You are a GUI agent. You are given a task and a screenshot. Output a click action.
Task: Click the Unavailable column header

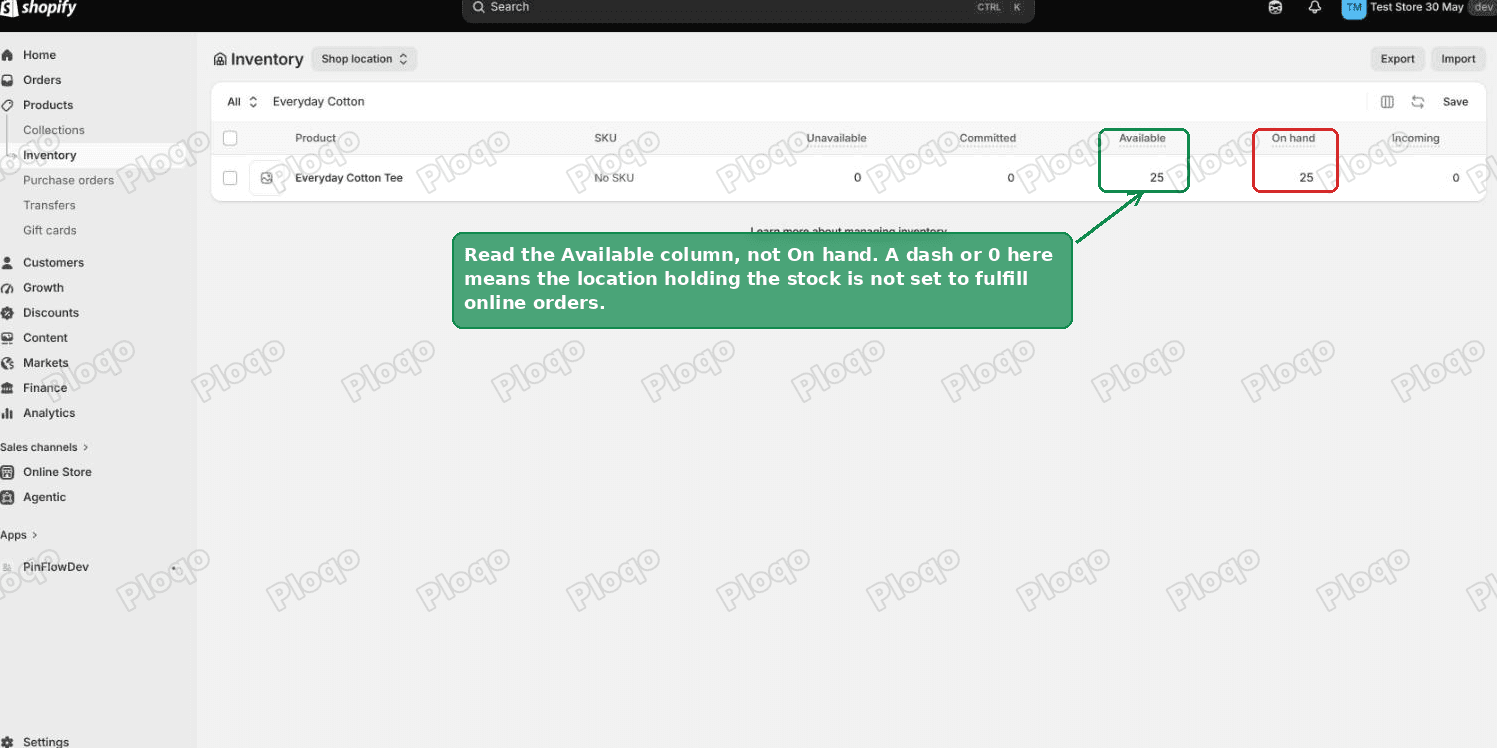pyautogui.click(x=836, y=138)
